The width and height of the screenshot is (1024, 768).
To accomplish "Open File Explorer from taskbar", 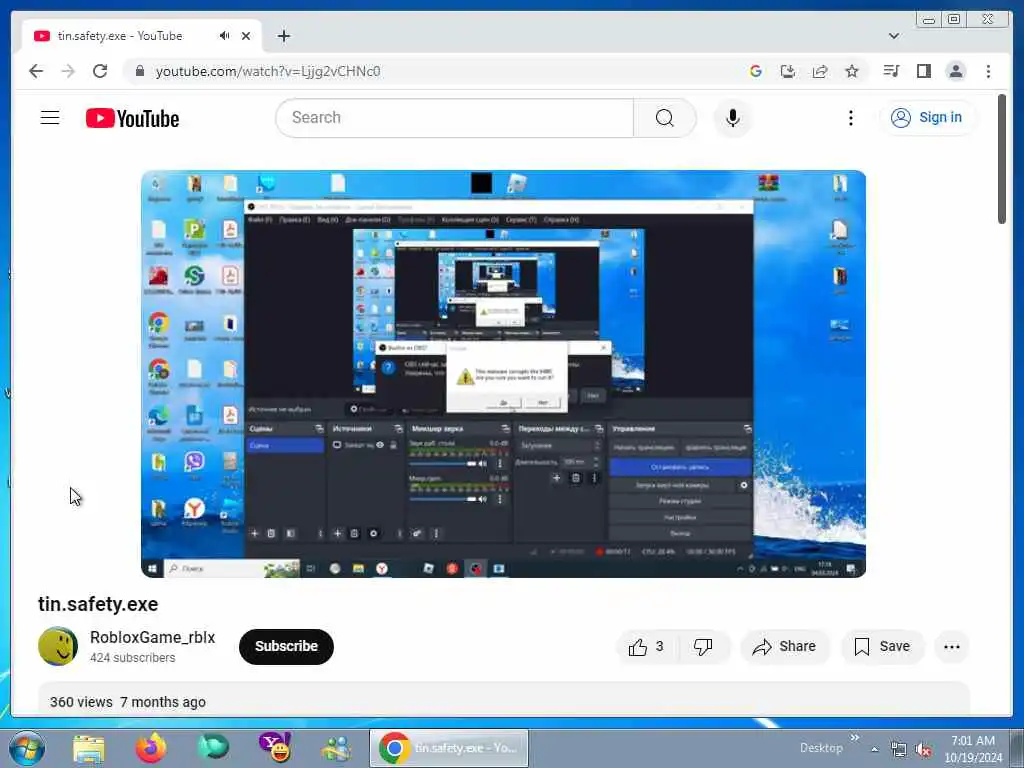I will click(x=89, y=748).
